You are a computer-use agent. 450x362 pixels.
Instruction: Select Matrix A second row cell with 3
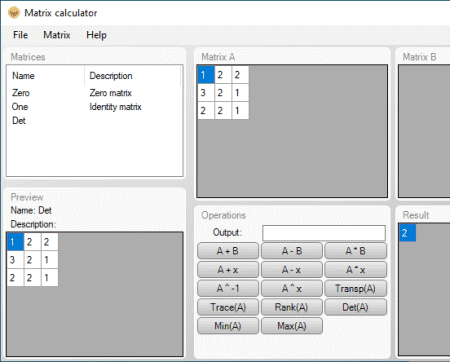(206, 93)
